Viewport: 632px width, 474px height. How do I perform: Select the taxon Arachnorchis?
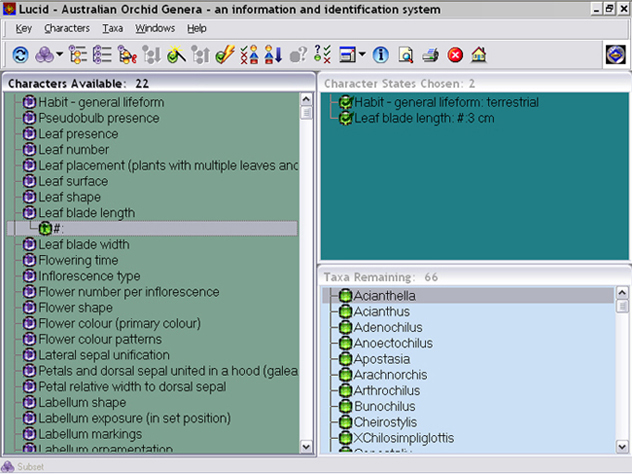390,375
